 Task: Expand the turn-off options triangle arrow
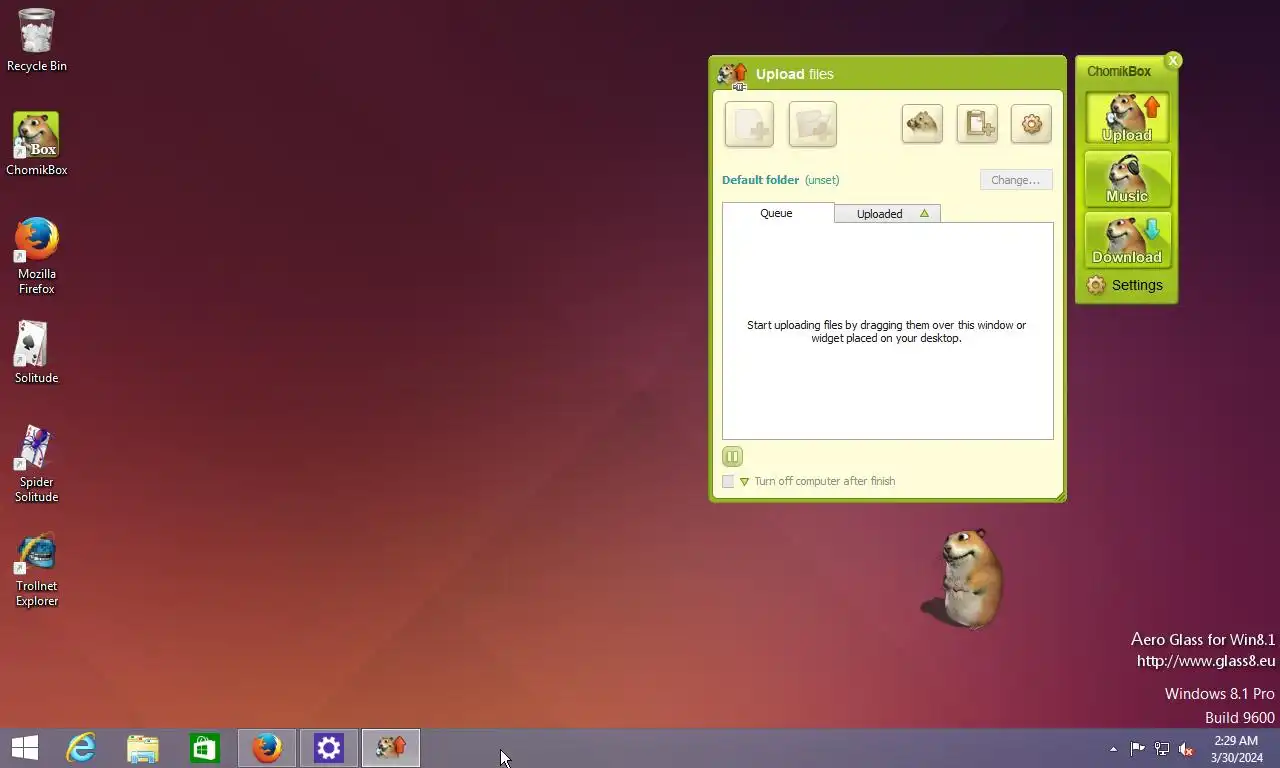(744, 482)
